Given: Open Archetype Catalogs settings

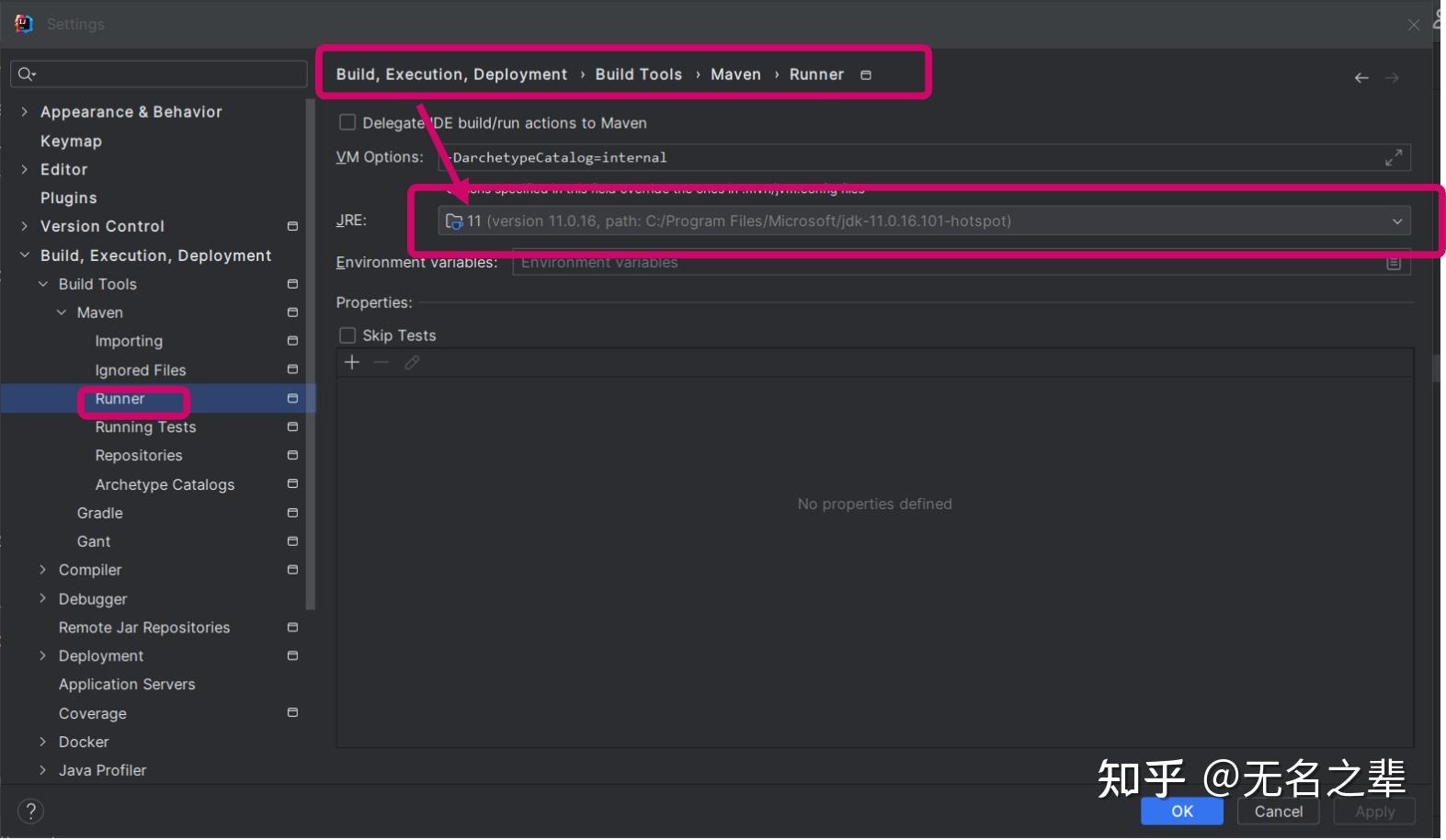Looking at the screenshot, I should point(165,485).
